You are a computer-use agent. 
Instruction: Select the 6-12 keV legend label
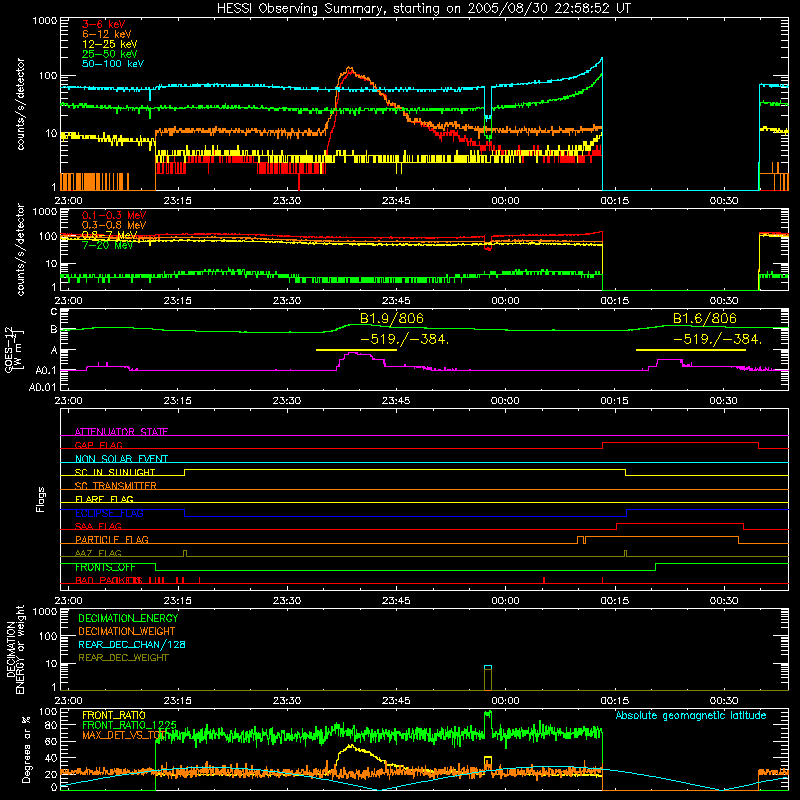pos(106,34)
